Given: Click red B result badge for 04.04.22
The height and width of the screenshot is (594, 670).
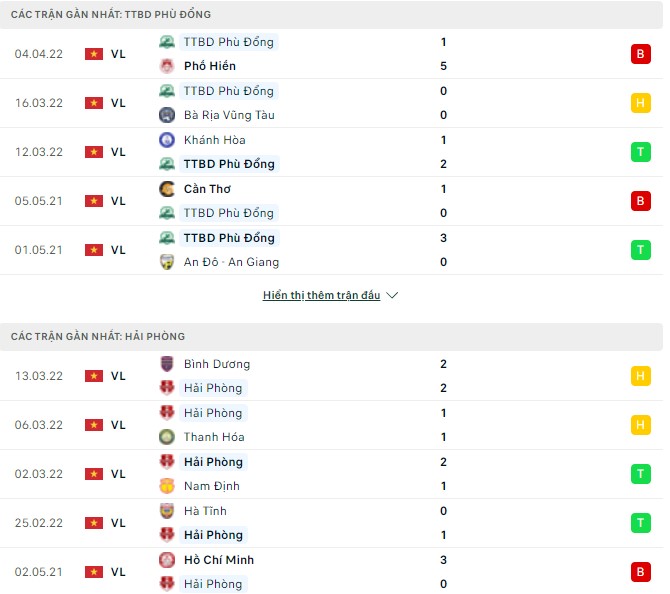Looking at the screenshot, I should (x=639, y=54).
